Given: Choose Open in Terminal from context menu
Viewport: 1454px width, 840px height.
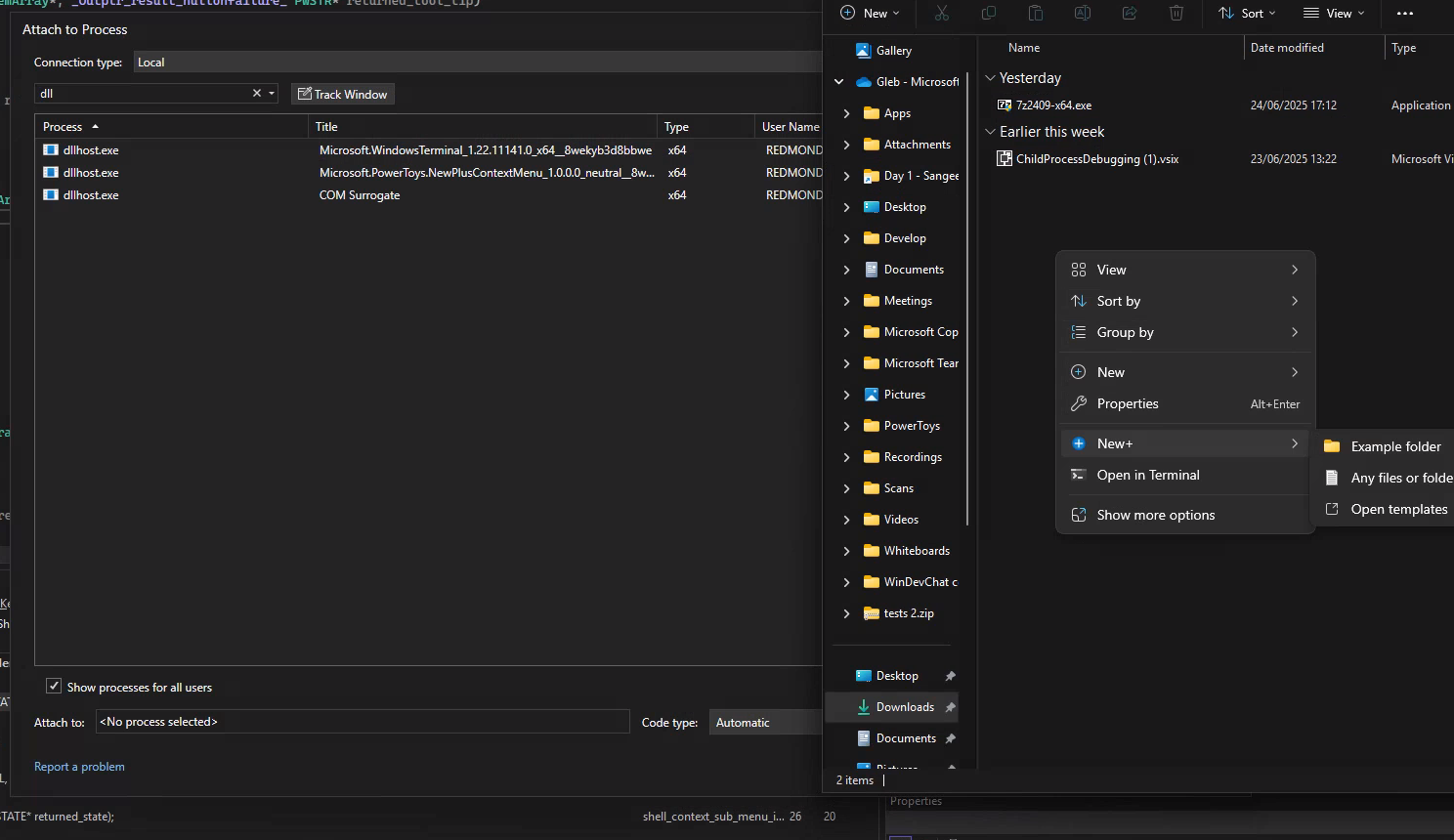Looking at the screenshot, I should point(1148,475).
